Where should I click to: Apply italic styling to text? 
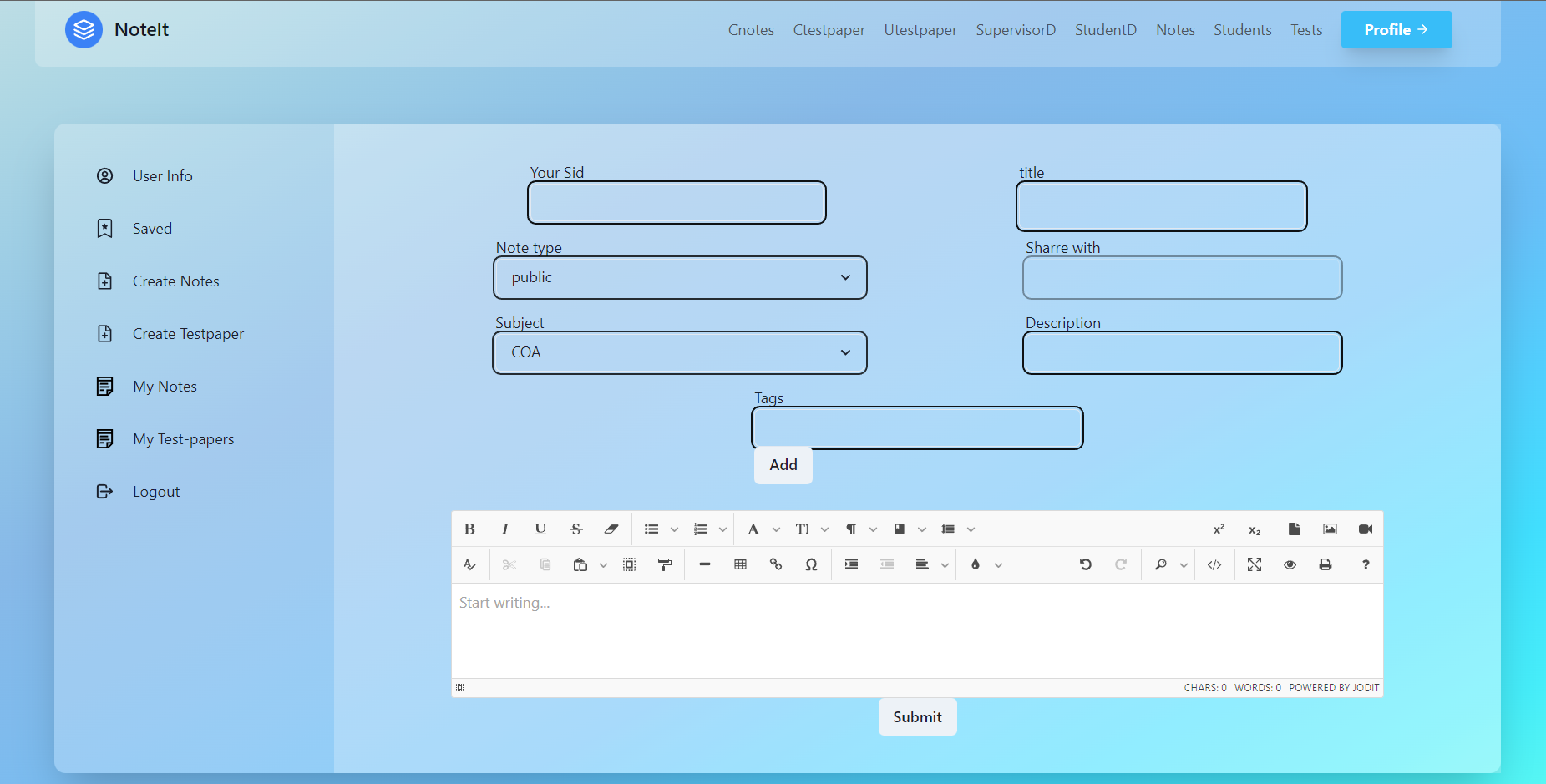click(x=504, y=529)
